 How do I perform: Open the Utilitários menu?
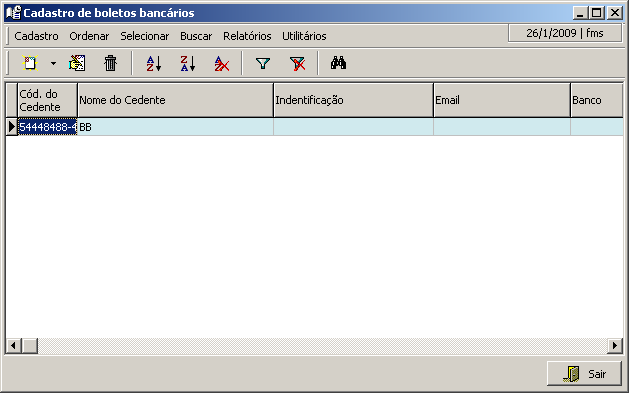(304, 36)
